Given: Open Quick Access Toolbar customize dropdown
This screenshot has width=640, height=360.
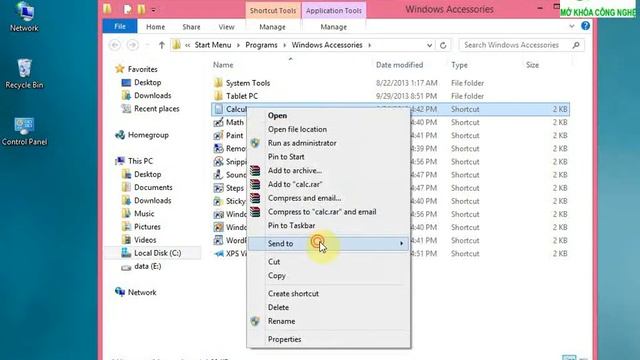Looking at the screenshot, I should (153, 9).
